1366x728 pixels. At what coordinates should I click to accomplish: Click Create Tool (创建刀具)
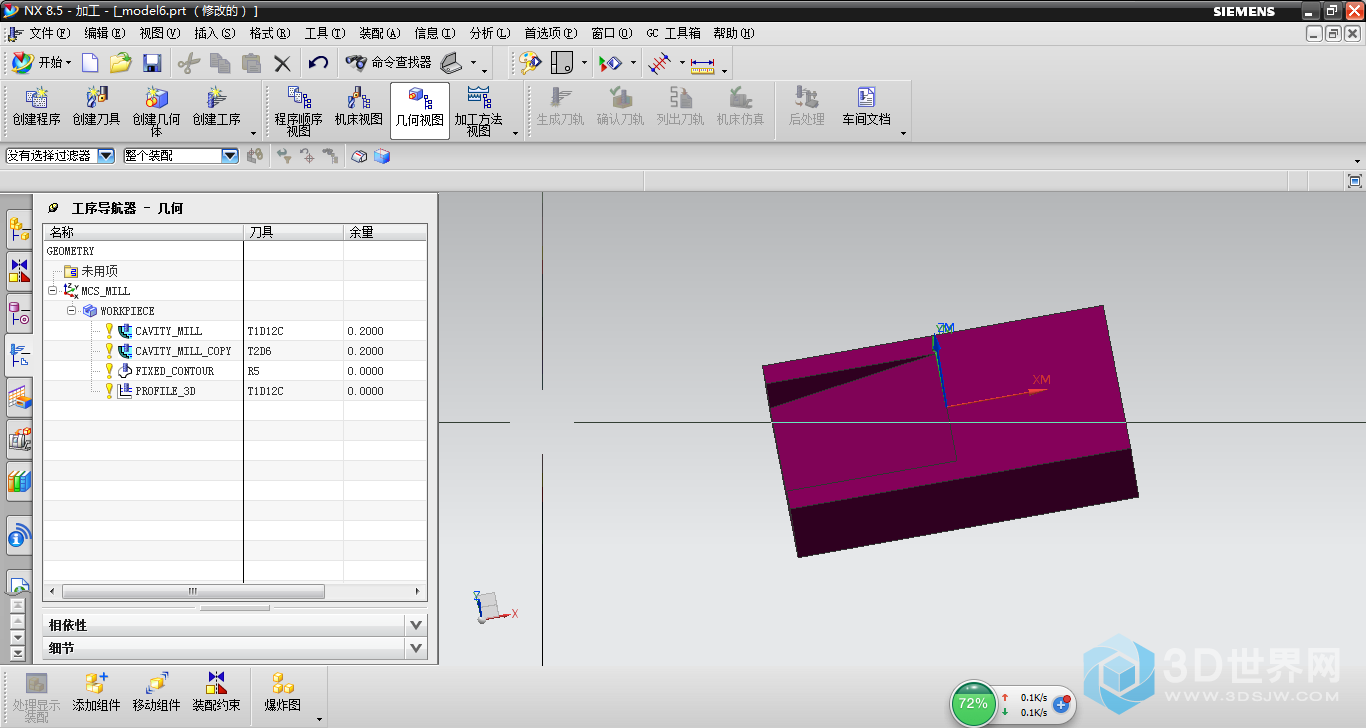pos(97,107)
